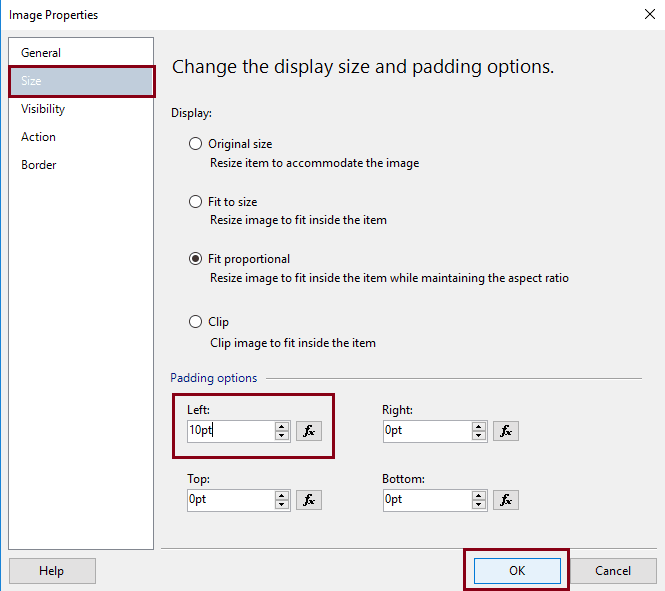
Task: Click the OK button
Action: click(516, 571)
